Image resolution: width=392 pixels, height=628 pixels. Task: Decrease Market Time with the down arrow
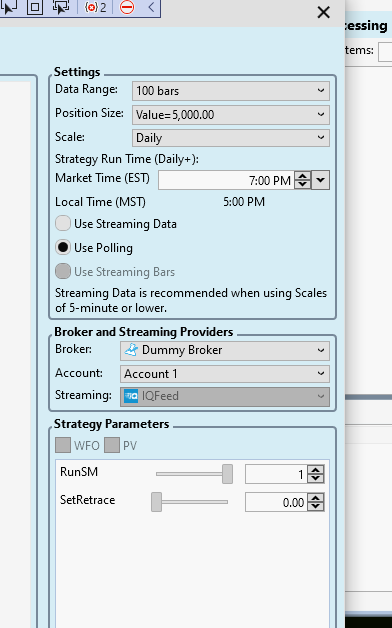pyautogui.click(x=302, y=185)
